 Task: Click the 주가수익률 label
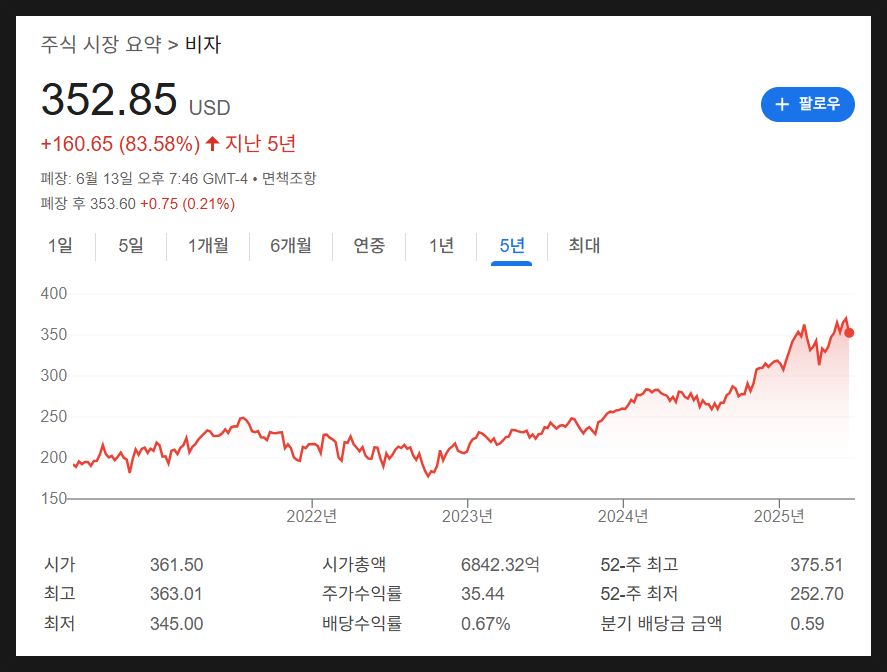[362, 594]
